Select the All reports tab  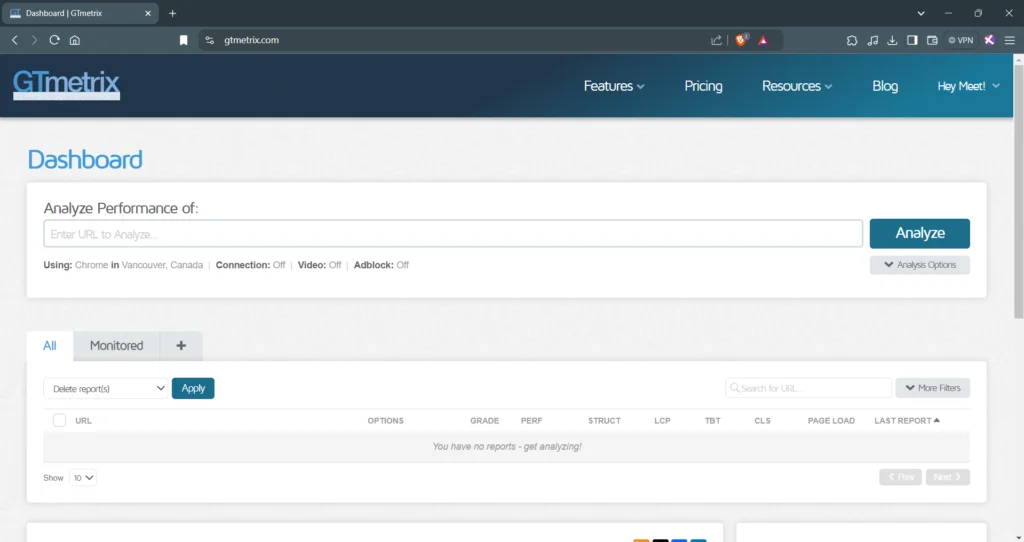(x=50, y=346)
